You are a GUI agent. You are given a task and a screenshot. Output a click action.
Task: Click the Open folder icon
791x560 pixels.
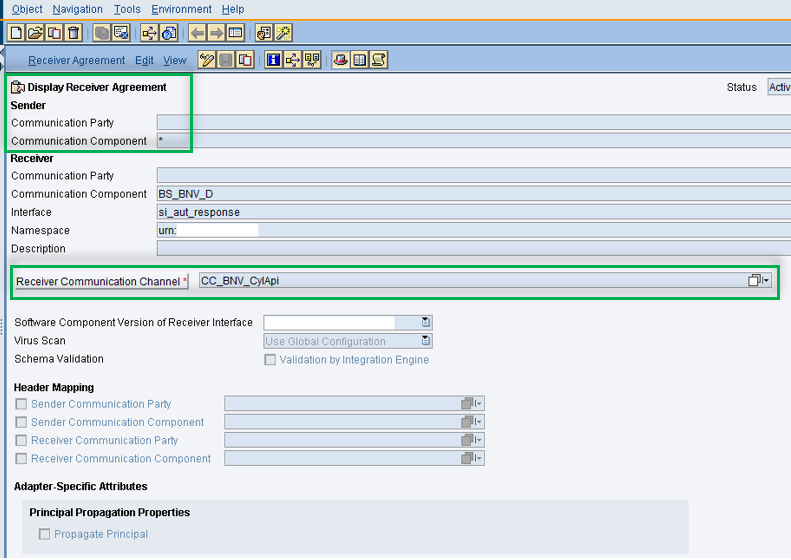(35, 33)
